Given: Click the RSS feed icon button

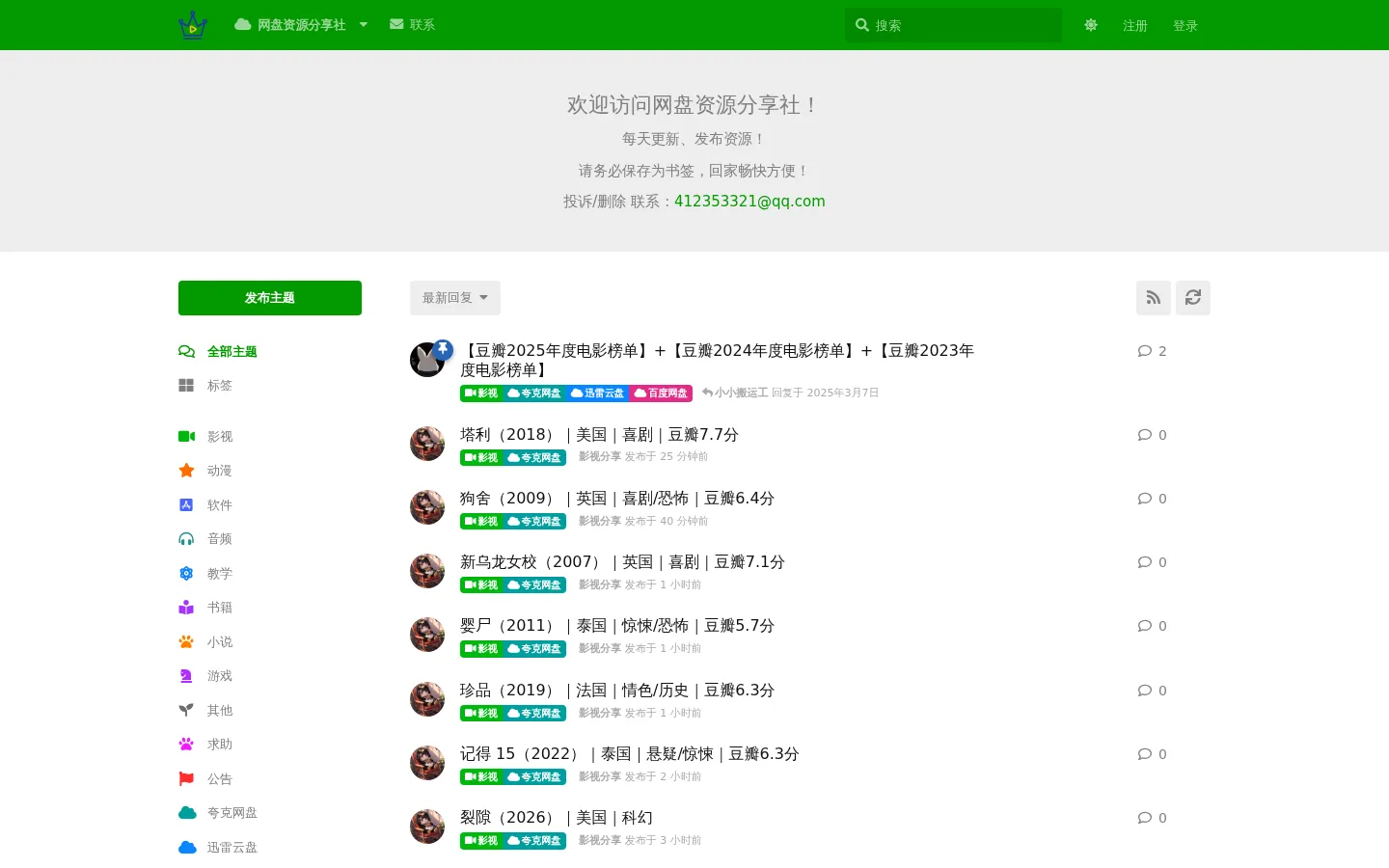Looking at the screenshot, I should [x=1154, y=298].
